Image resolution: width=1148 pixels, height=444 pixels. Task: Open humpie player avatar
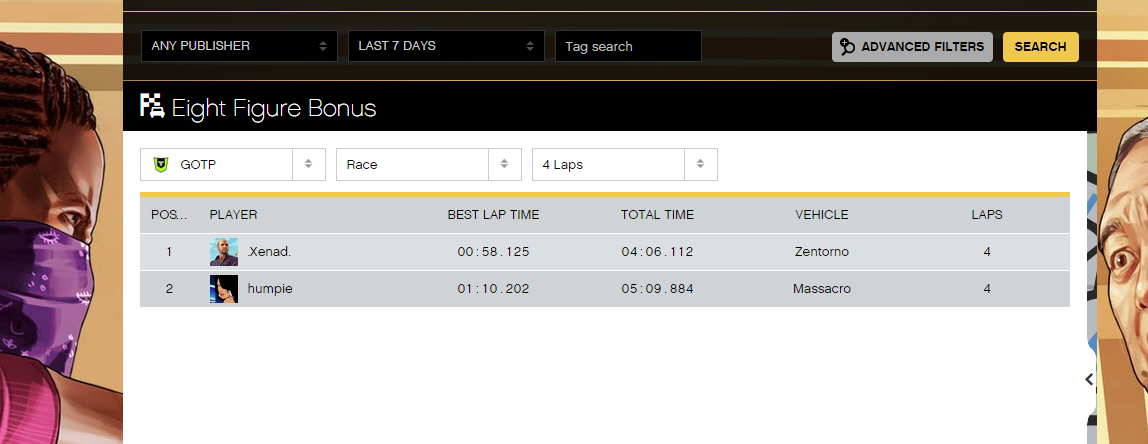(x=224, y=289)
